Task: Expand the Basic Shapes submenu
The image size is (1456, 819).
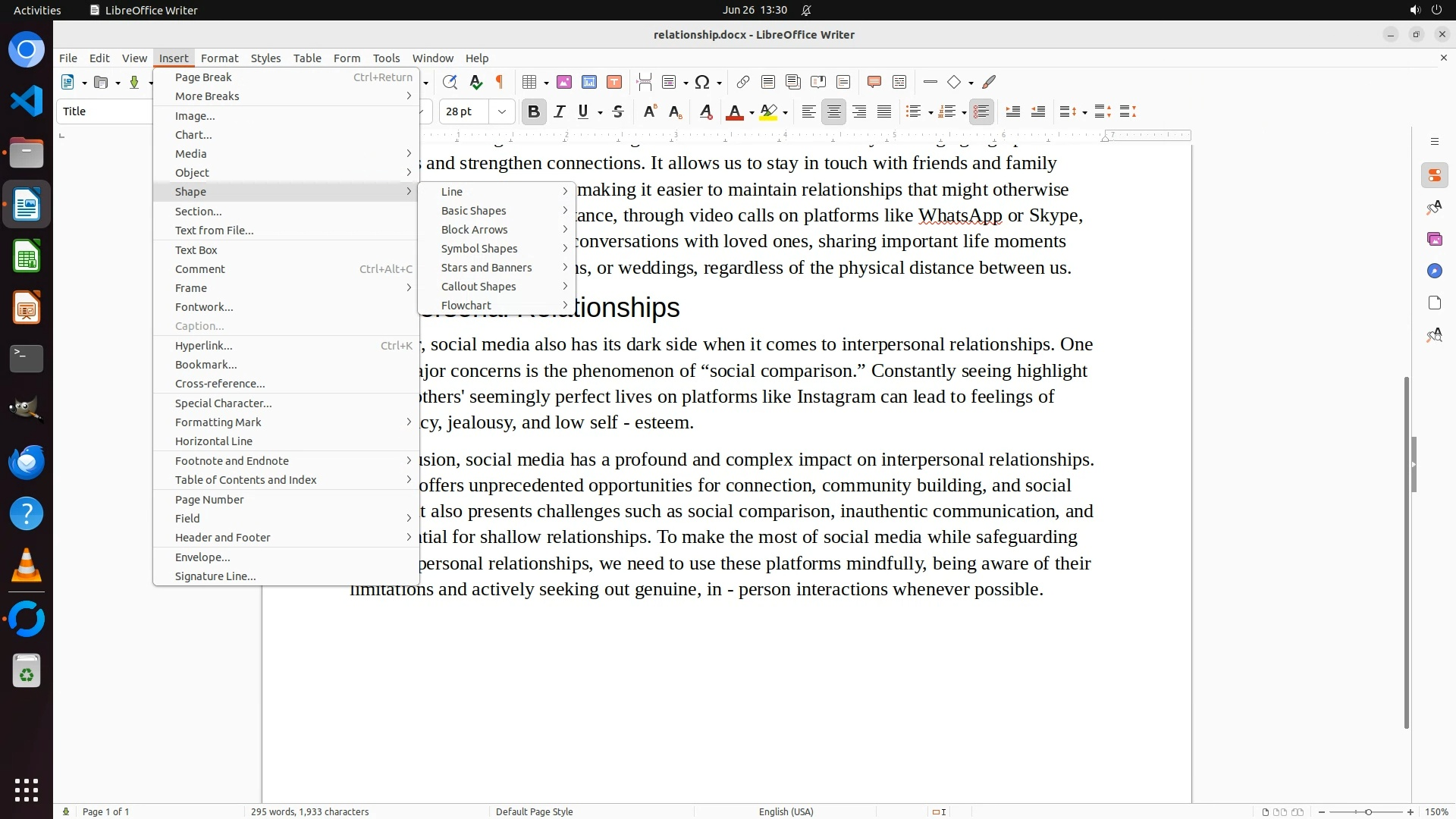Action: (x=474, y=211)
